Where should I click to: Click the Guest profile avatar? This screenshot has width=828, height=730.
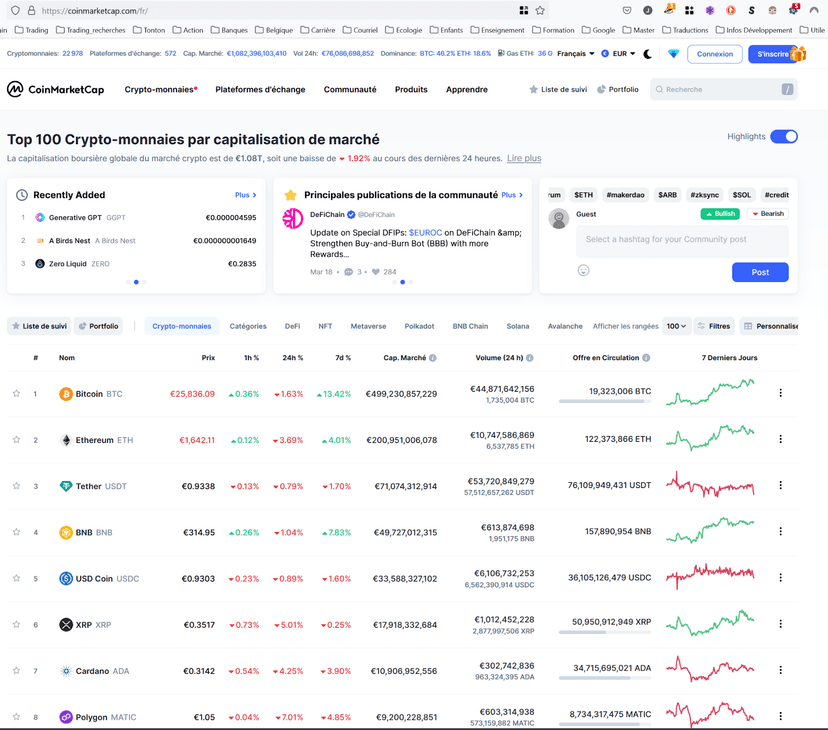tap(559, 218)
